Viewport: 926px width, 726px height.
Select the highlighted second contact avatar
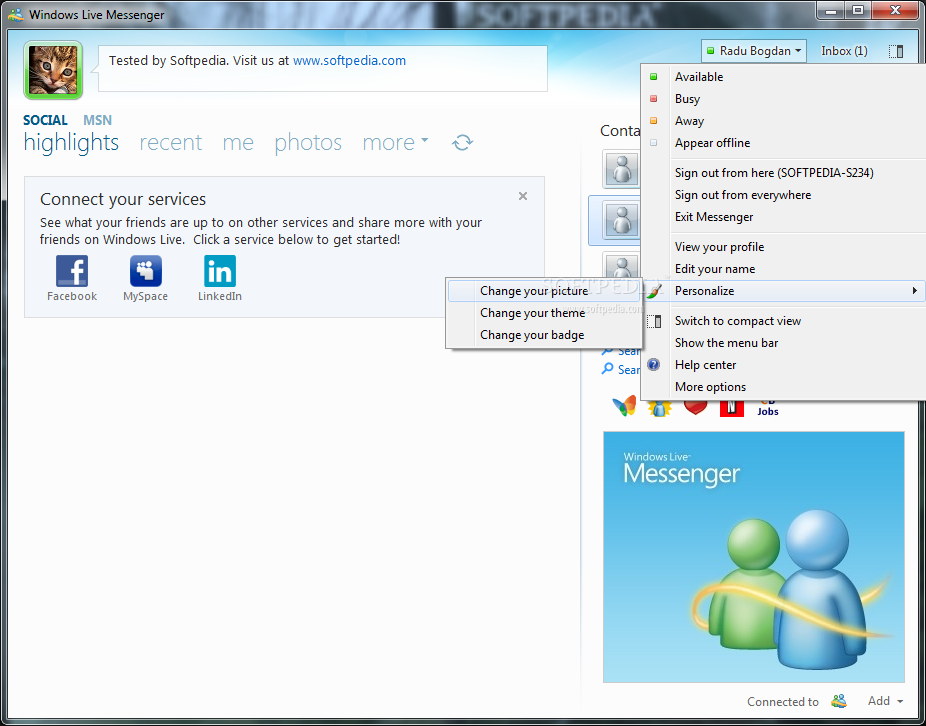(x=622, y=220)
